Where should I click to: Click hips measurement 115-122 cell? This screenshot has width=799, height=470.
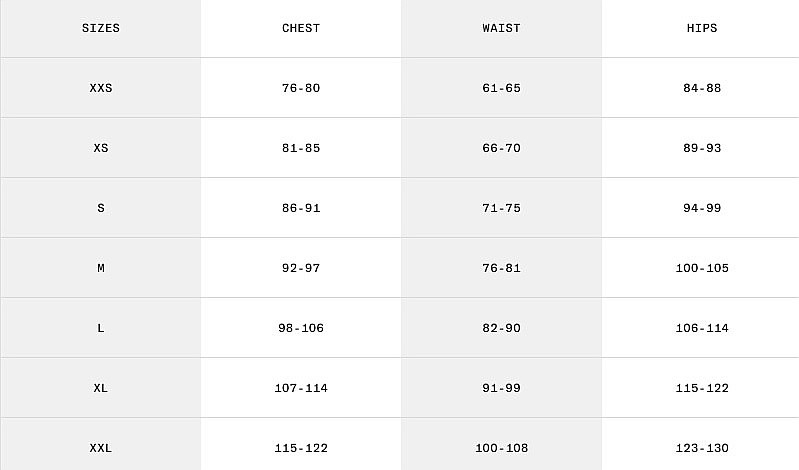coord(701,388)
